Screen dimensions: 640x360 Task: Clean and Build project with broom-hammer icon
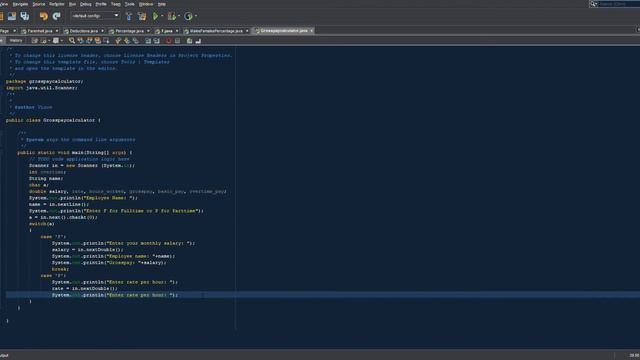pos(142,16)
